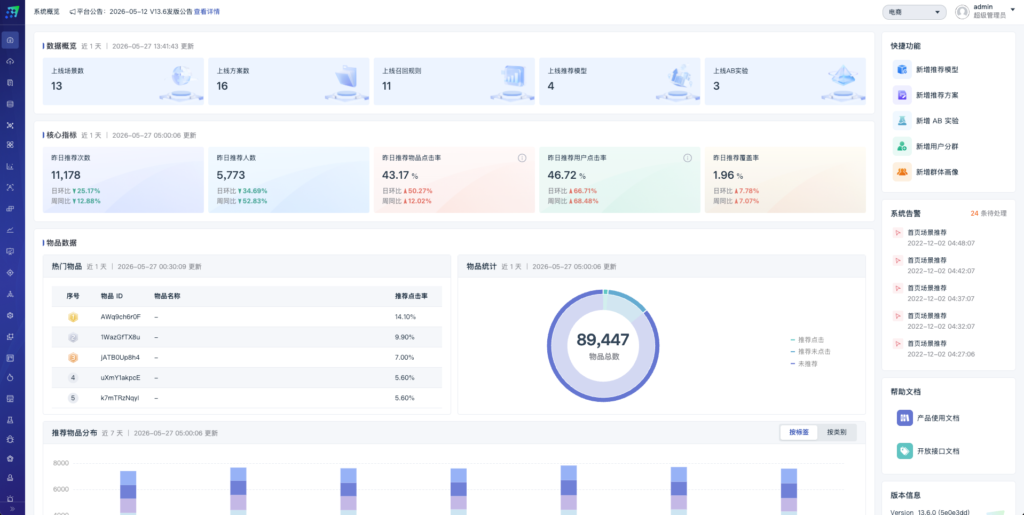
Task: Click bronze medal icon for jATB0Up8h4 row
Action: pos(72,358)
